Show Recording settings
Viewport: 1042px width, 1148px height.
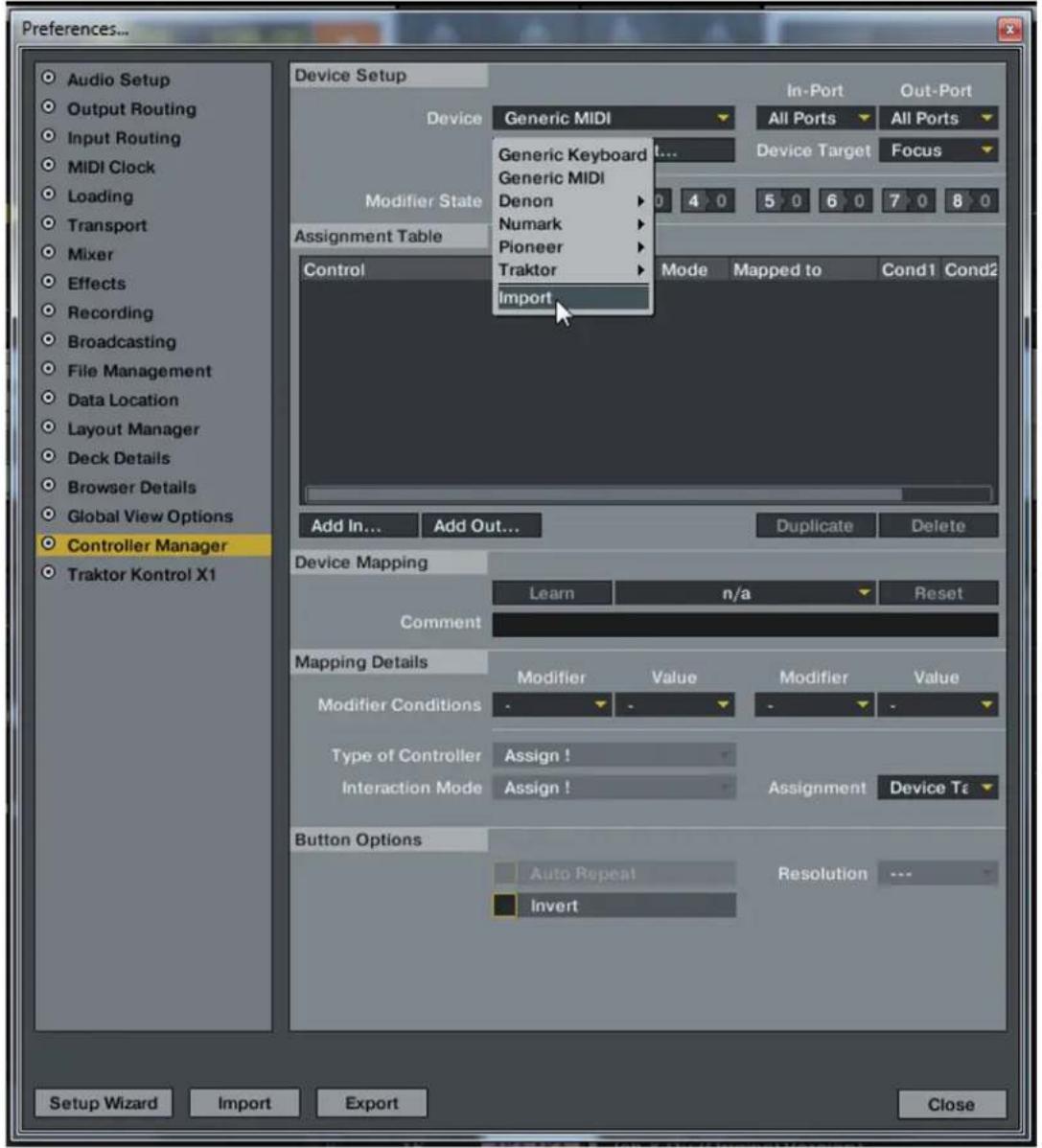(x=110, y=312)
